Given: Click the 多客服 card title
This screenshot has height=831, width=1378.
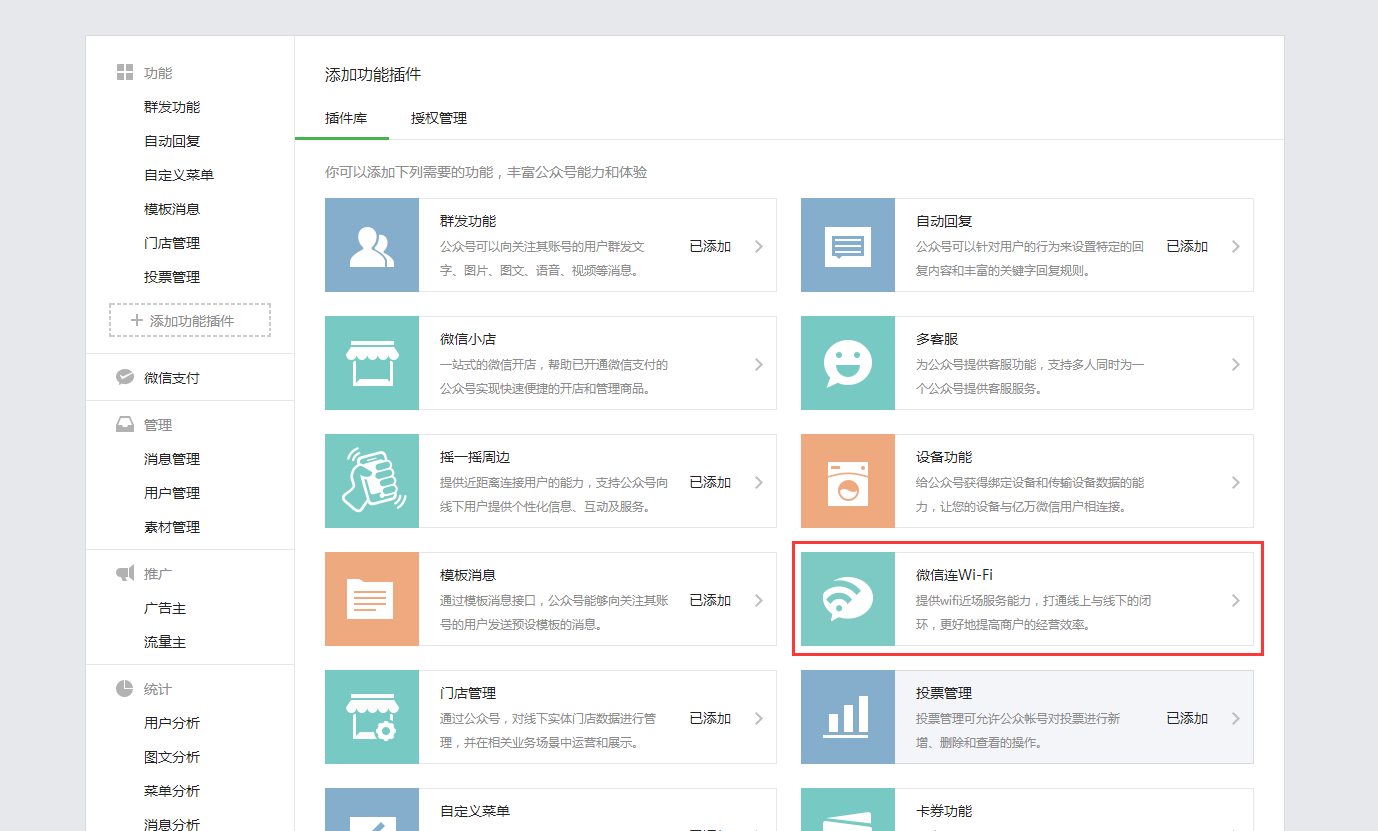Looking at the screenshot, I should (x=937, y=339).
